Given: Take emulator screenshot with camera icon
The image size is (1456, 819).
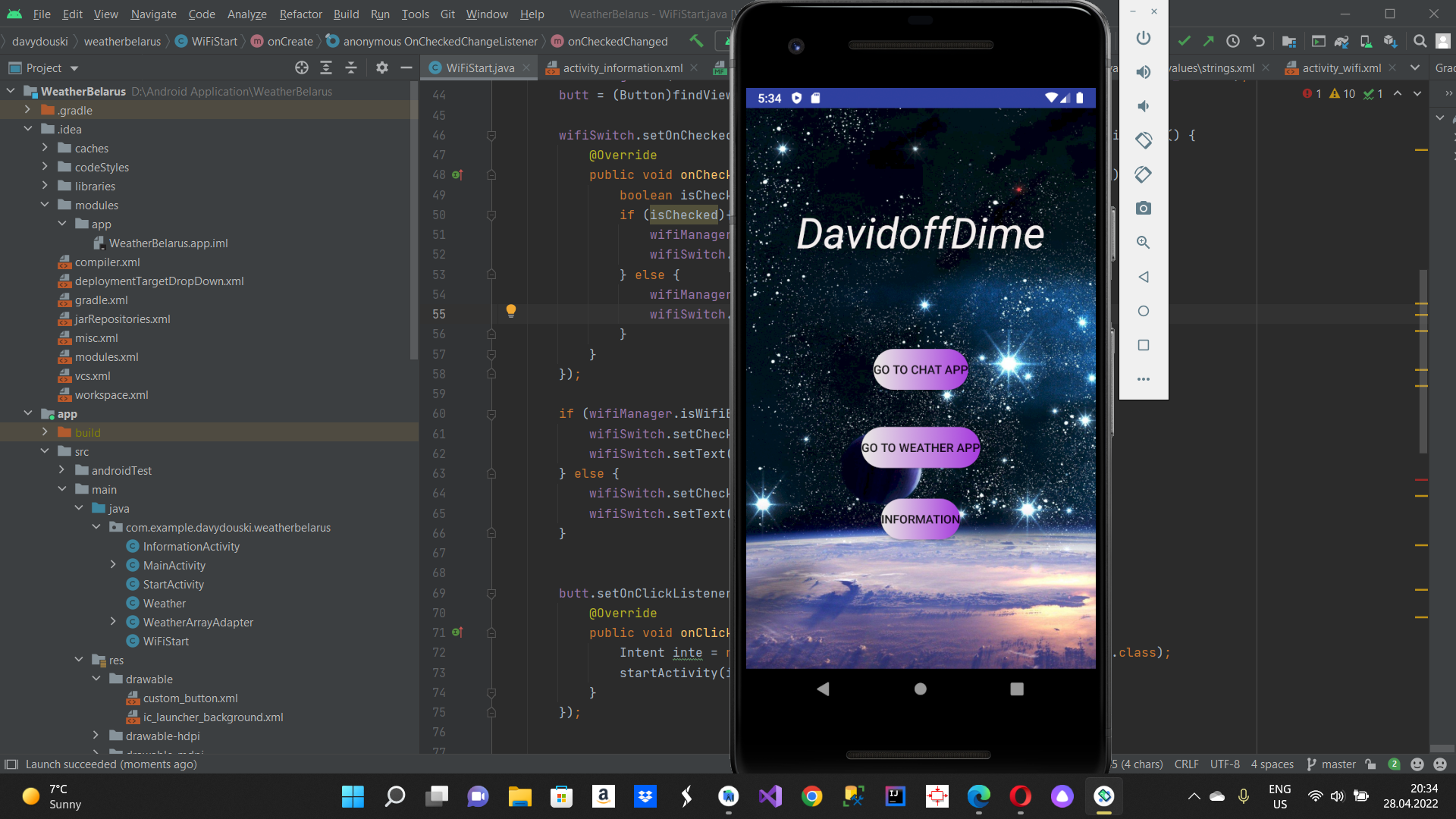Looking at the screenshot, I should [1144, 209].
